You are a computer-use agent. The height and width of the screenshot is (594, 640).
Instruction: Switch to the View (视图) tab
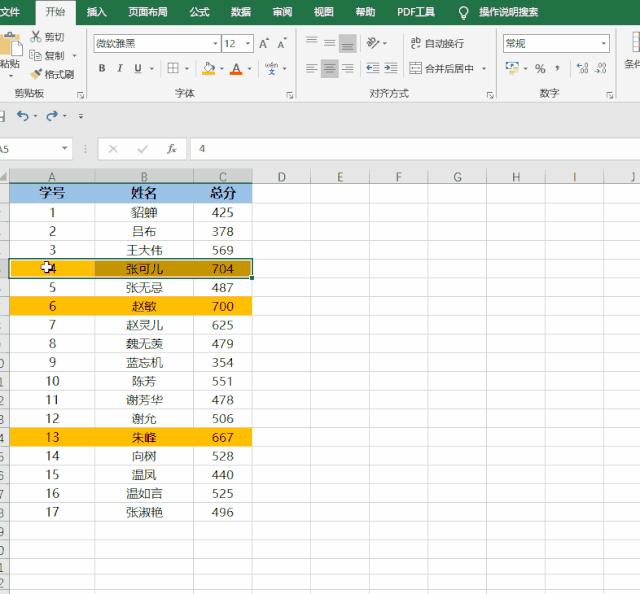click(x=324, y=12)
